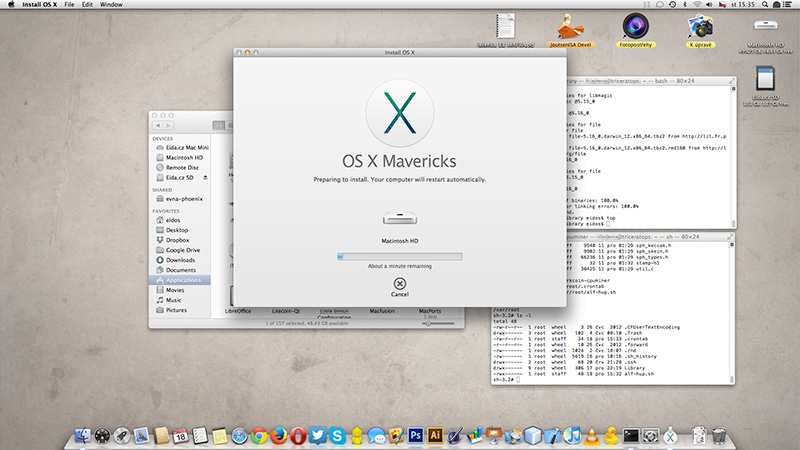Click the bash terminal window scrollbar
This screenshot has width=800, height=450.
pyautogui.click(x=733, y=157)
